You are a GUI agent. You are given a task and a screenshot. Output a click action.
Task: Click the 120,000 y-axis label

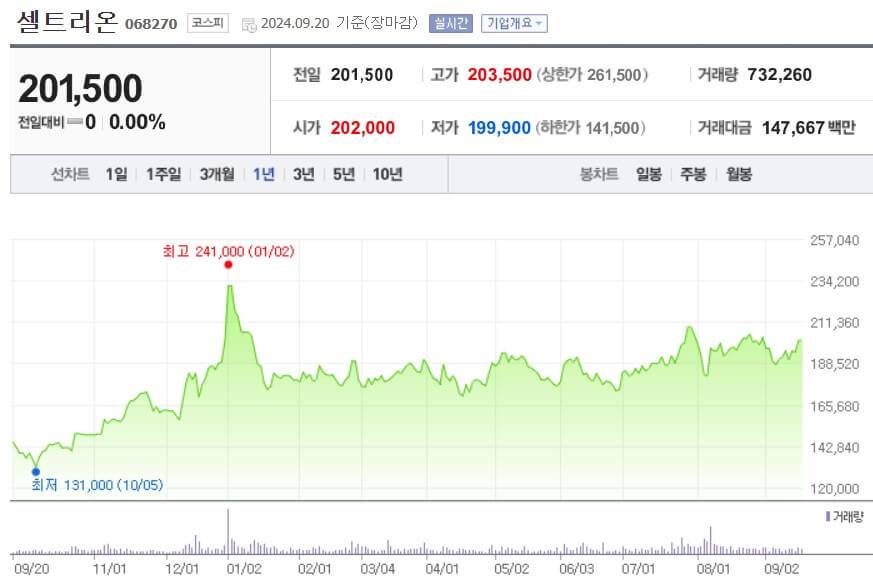[835, 489]
